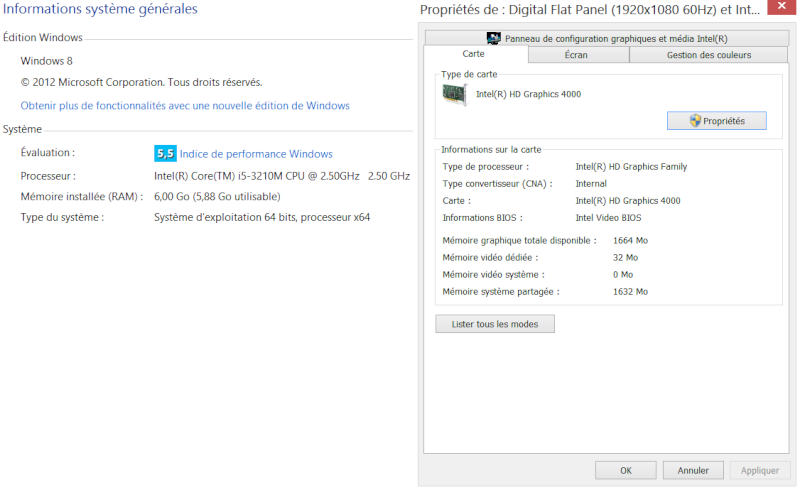The width and height of the screenshot is (800, 490).
Task: Click the 32 Mo dedicated video memory value
Action: click(625, 258)
